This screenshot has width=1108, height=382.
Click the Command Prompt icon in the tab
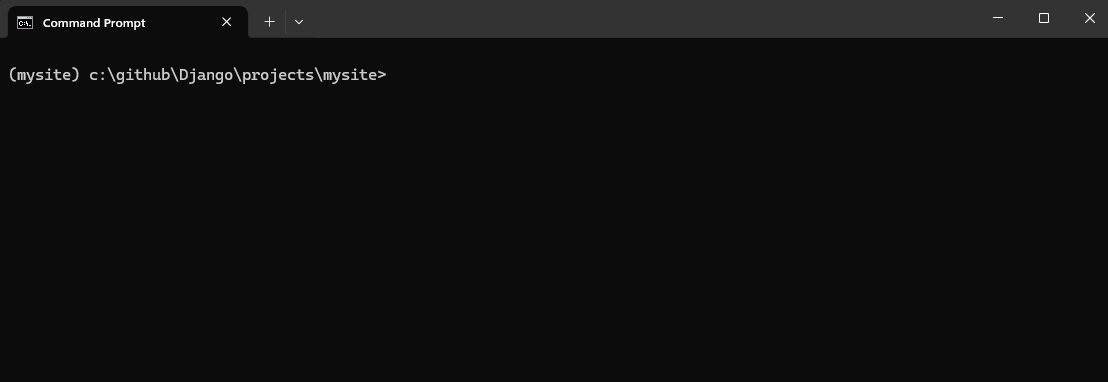tap(25, 23)
